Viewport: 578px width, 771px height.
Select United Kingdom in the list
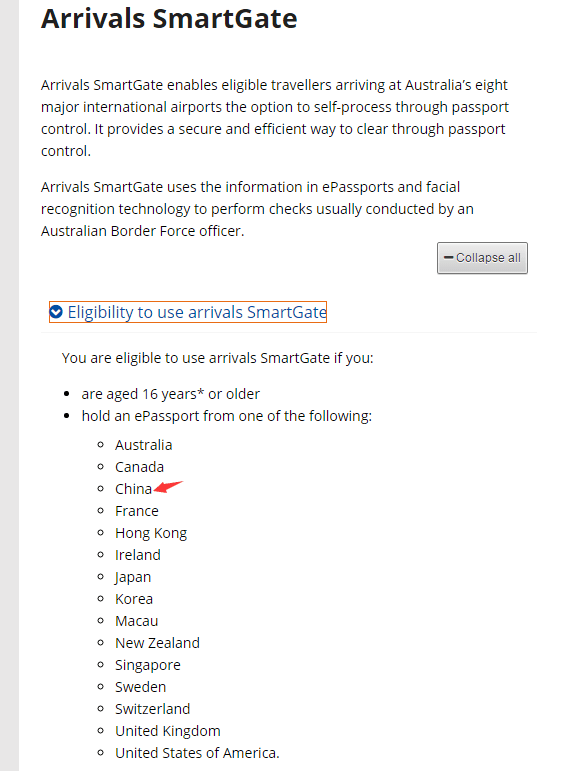(168, 731)
